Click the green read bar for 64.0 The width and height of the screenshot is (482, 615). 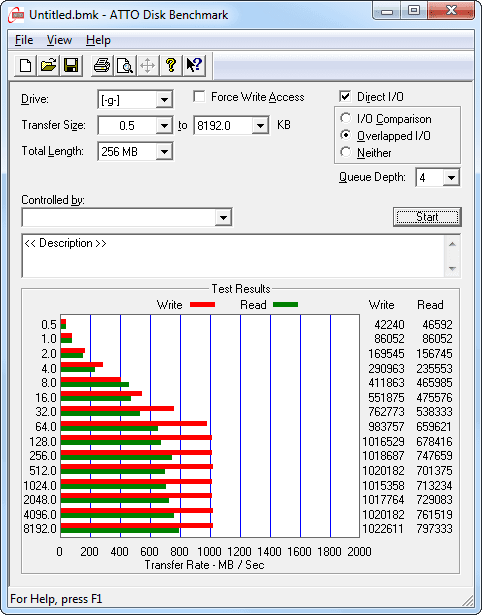(x=109, y=428)
